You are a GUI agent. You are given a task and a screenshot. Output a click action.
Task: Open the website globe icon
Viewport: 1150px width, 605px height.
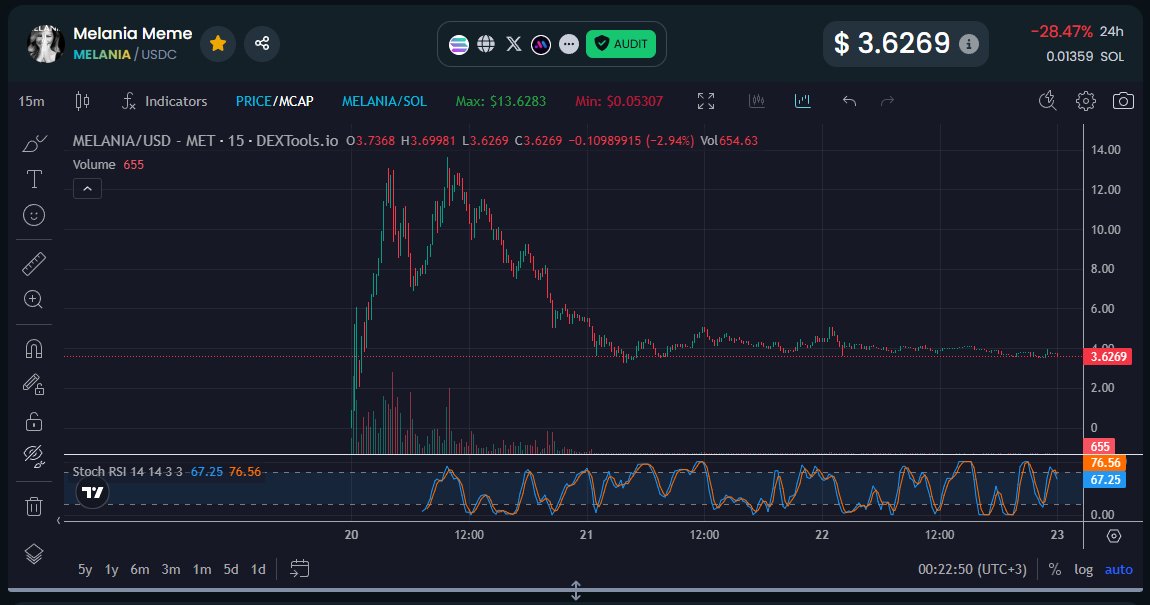pyautogui.click(x=486, y=45)
